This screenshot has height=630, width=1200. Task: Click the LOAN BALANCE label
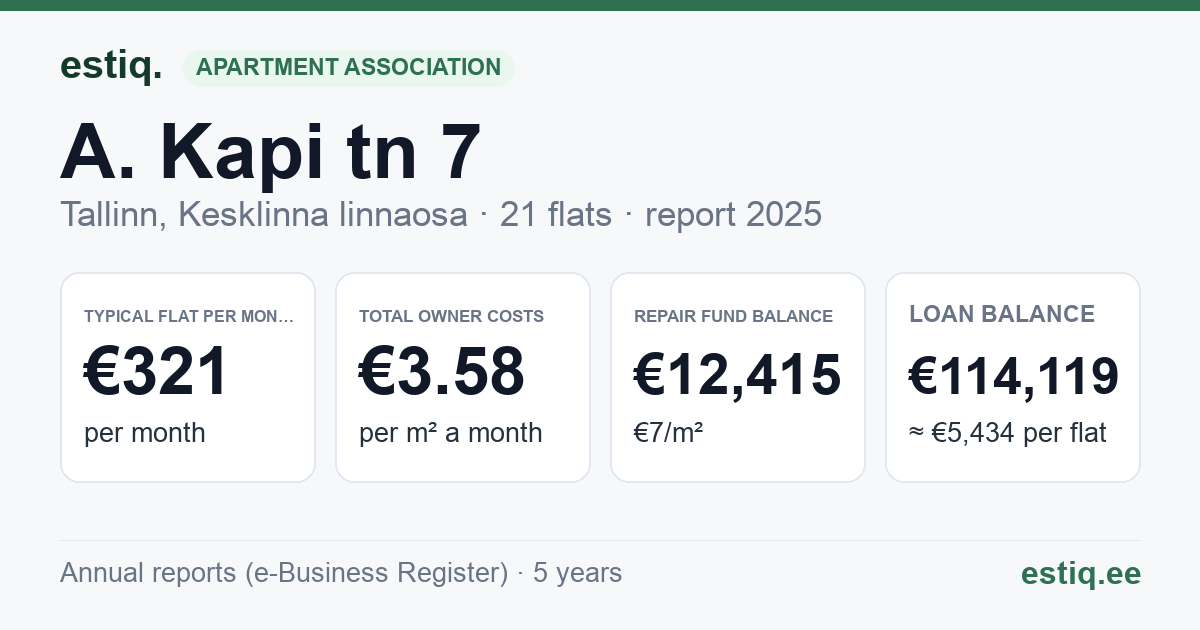[x=1002, y=314]
